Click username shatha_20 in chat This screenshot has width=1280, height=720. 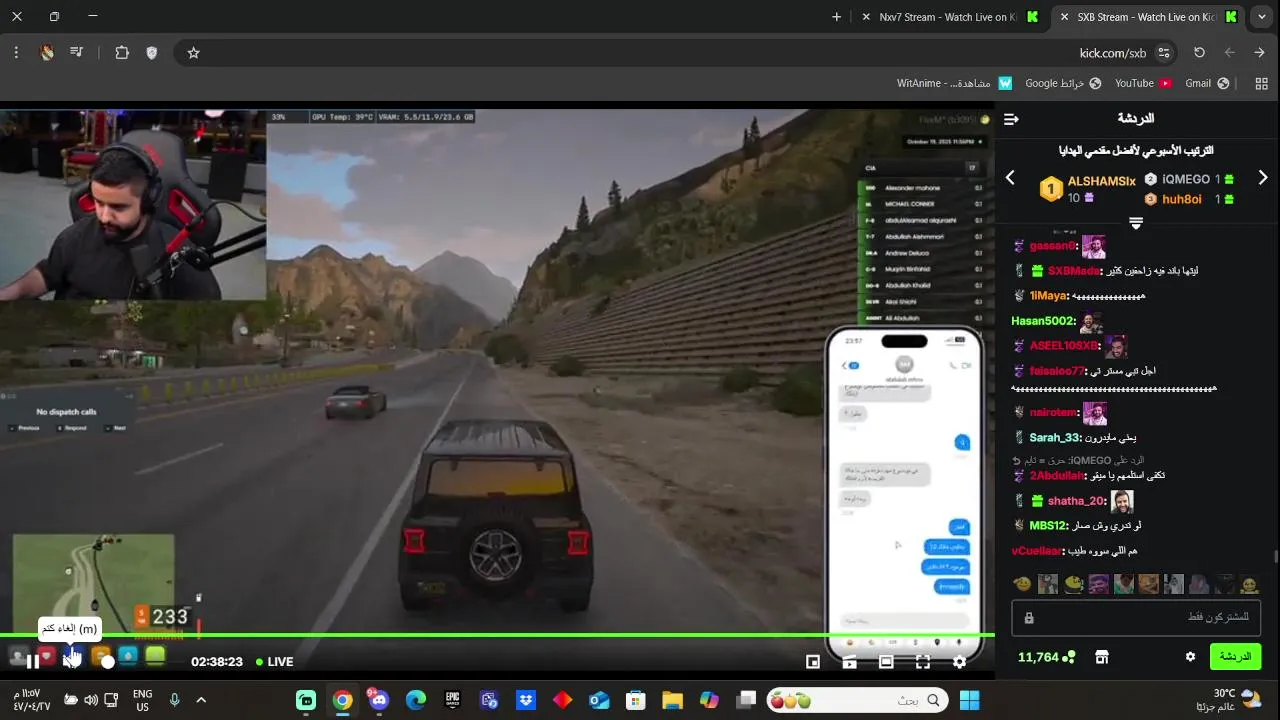[1075, 501]
